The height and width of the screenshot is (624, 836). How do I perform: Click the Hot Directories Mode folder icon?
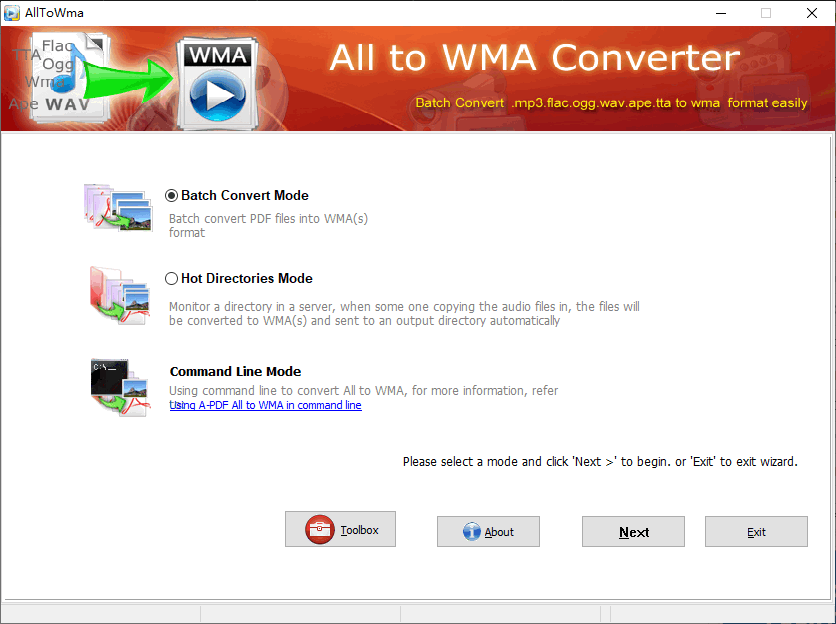click(x=120, y=295)
